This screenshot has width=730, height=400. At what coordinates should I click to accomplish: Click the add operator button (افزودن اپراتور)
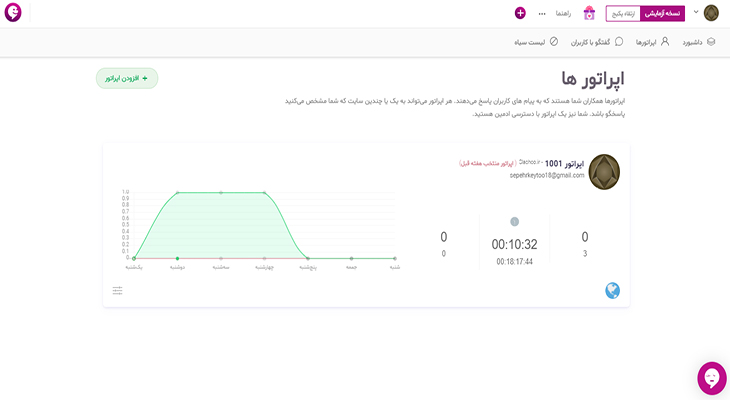pos(127,78)
